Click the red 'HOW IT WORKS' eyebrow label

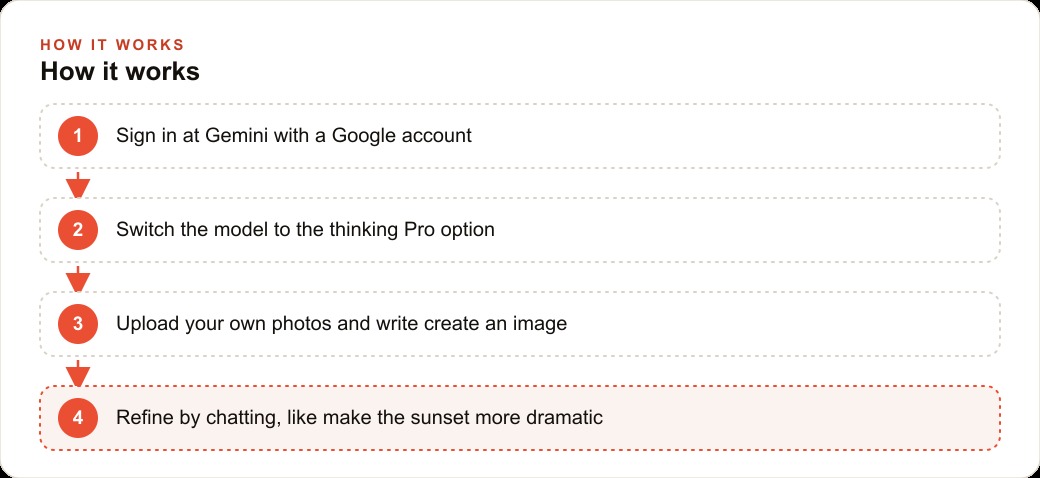112,45
